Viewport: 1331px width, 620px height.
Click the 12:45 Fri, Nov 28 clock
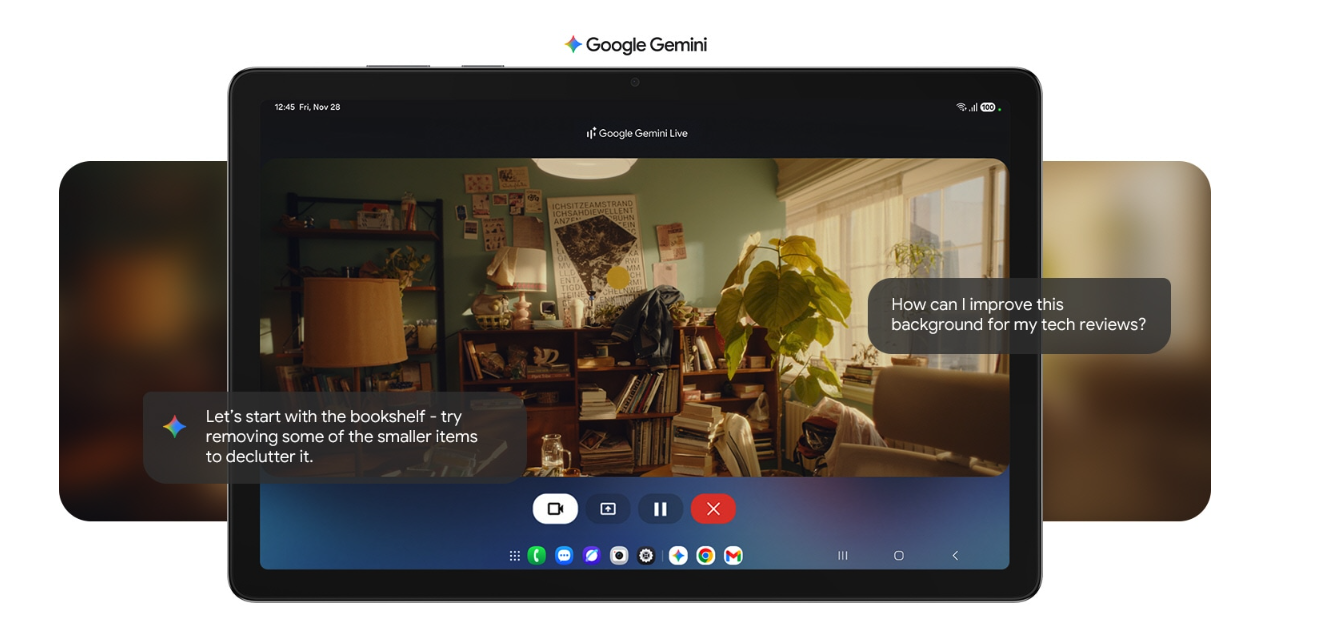307,107
